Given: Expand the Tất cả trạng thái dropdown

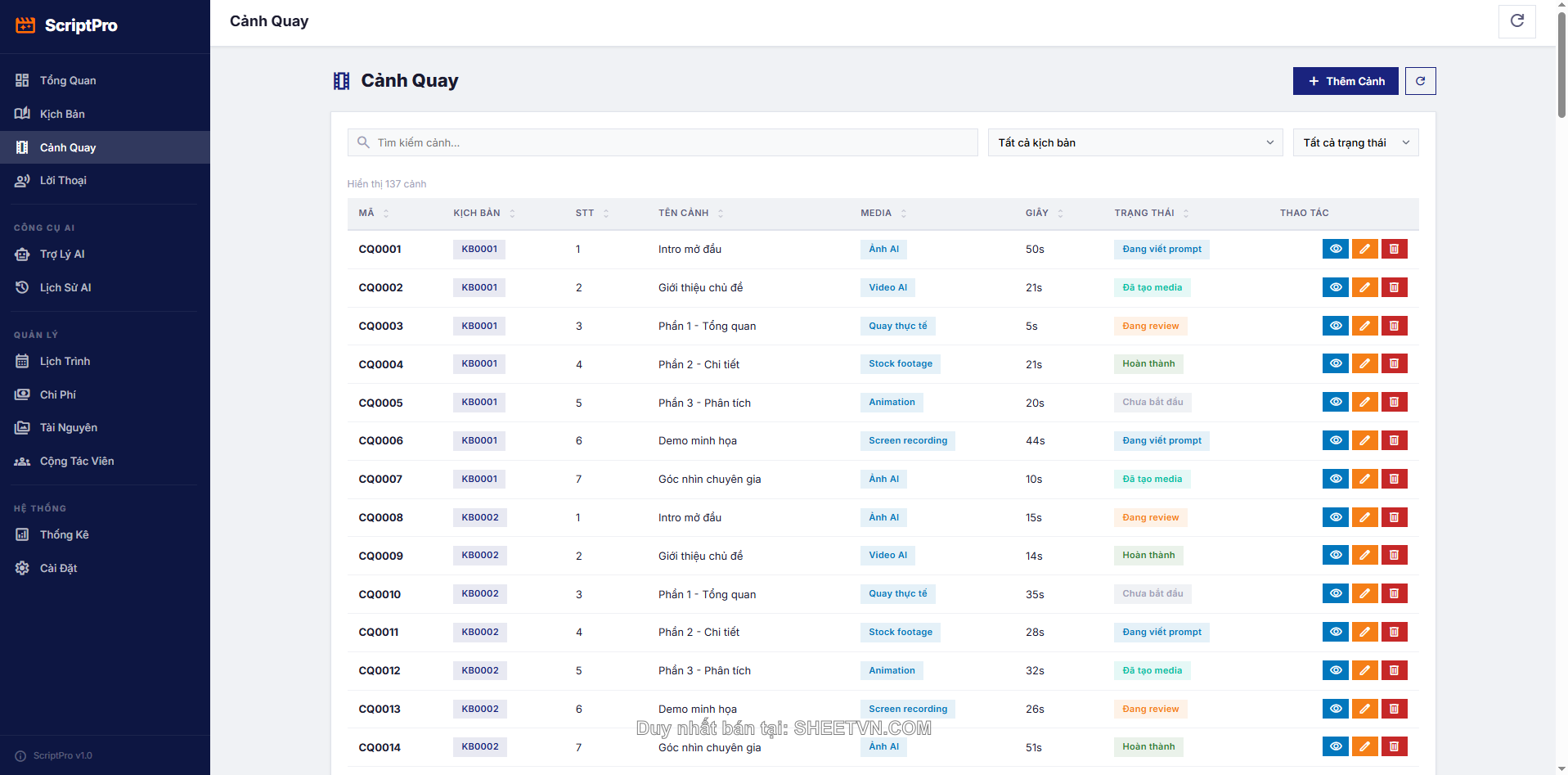Looking at the screenshot, I should coord(1355,142).
